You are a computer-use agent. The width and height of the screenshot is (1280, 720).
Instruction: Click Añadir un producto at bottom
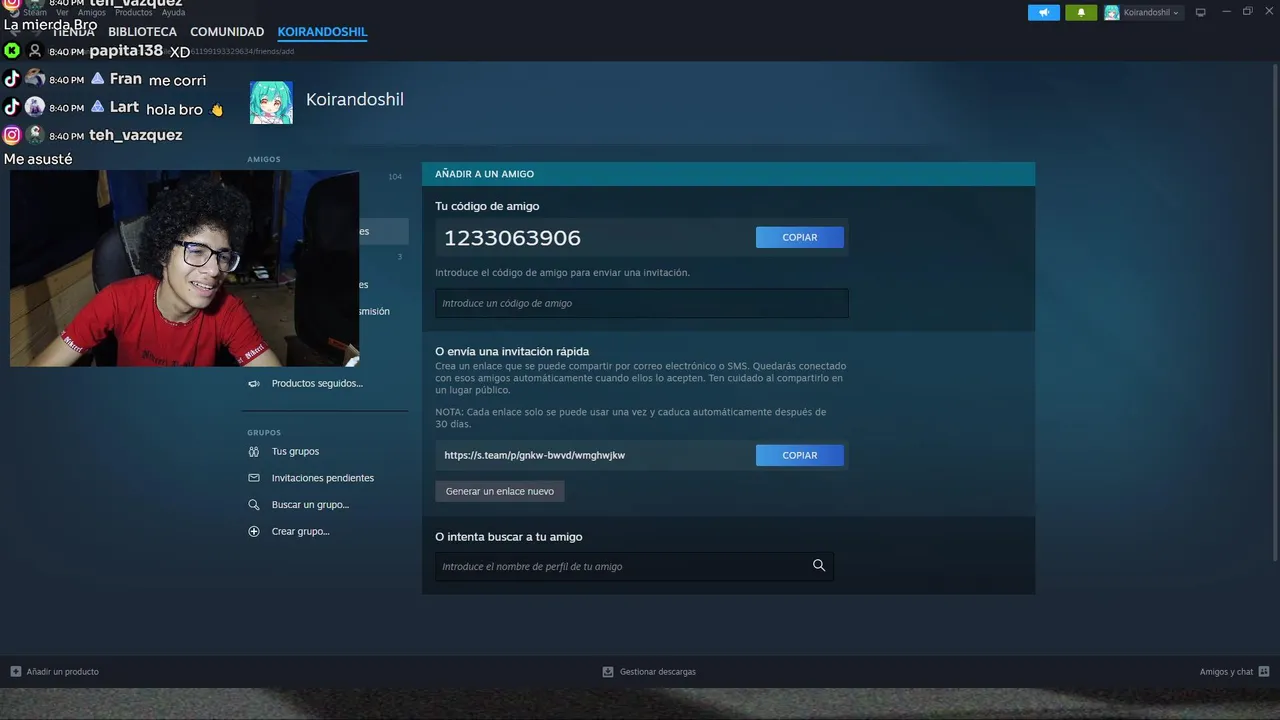(x=62, y=672)
